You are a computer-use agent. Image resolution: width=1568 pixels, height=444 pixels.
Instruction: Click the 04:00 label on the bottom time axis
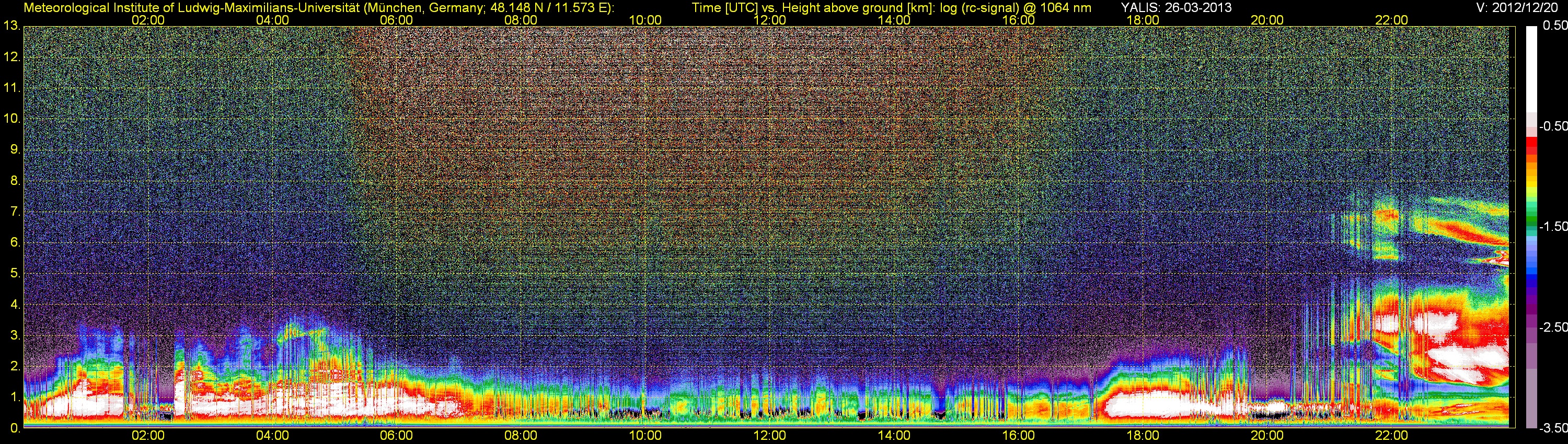[272, 436]
